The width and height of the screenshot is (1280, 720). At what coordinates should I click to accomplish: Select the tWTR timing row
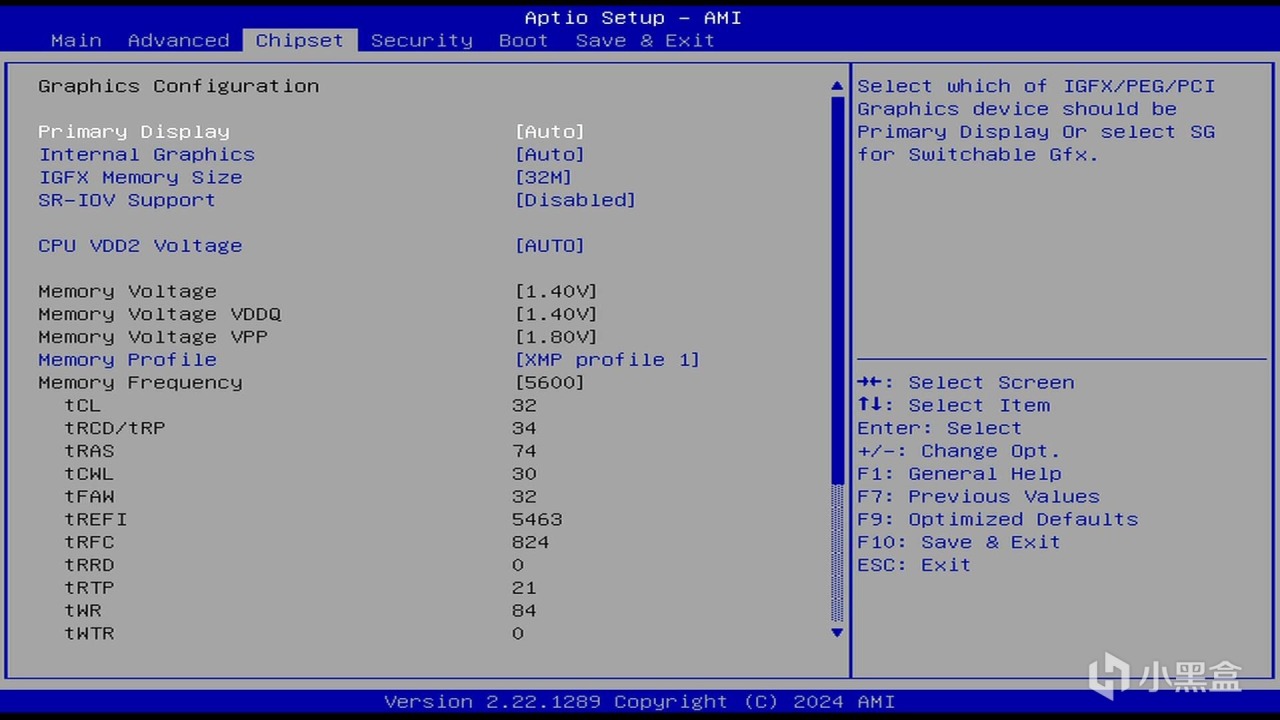pos(89,633)
